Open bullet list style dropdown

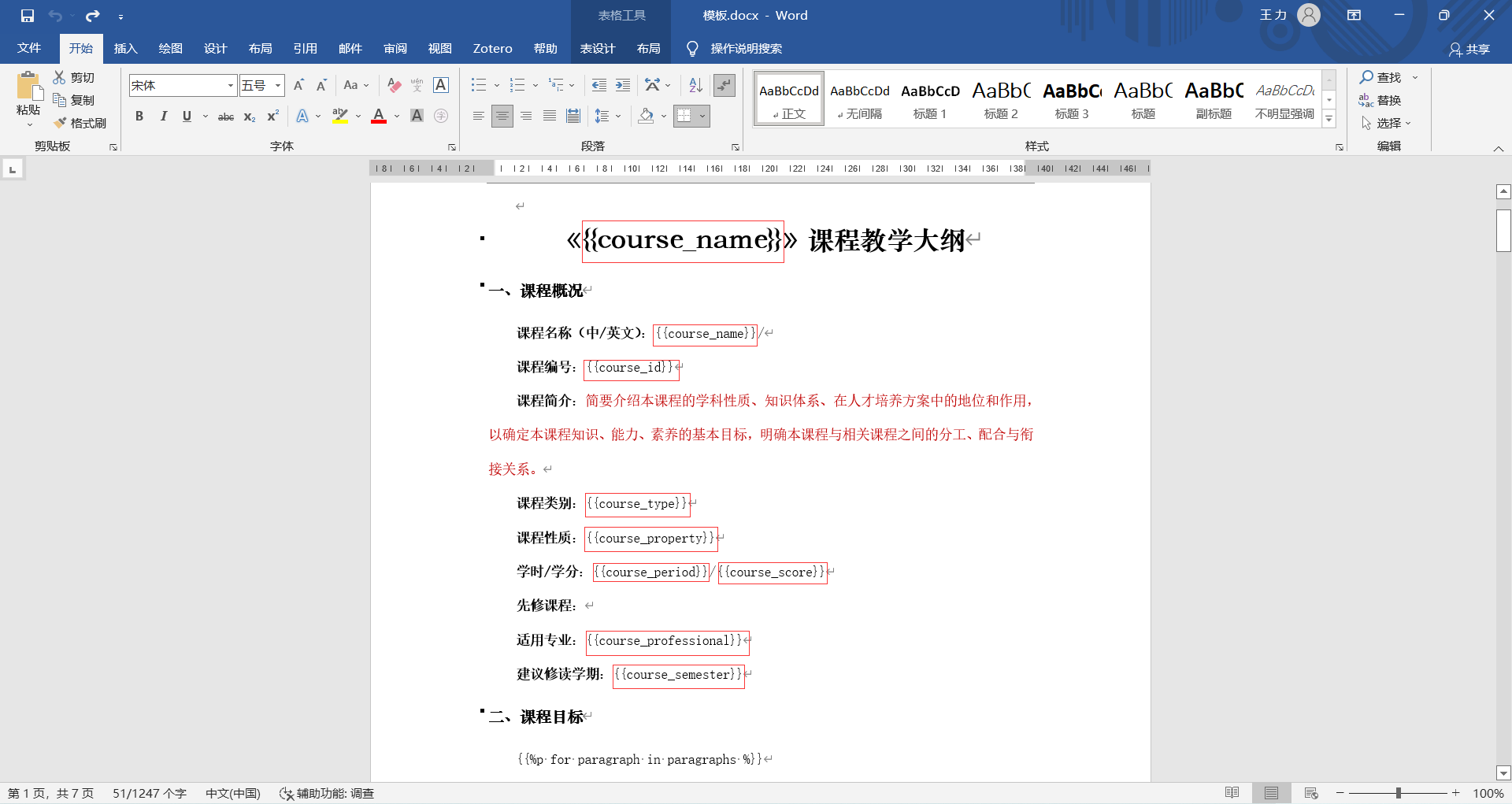click(x=497, y=85)
